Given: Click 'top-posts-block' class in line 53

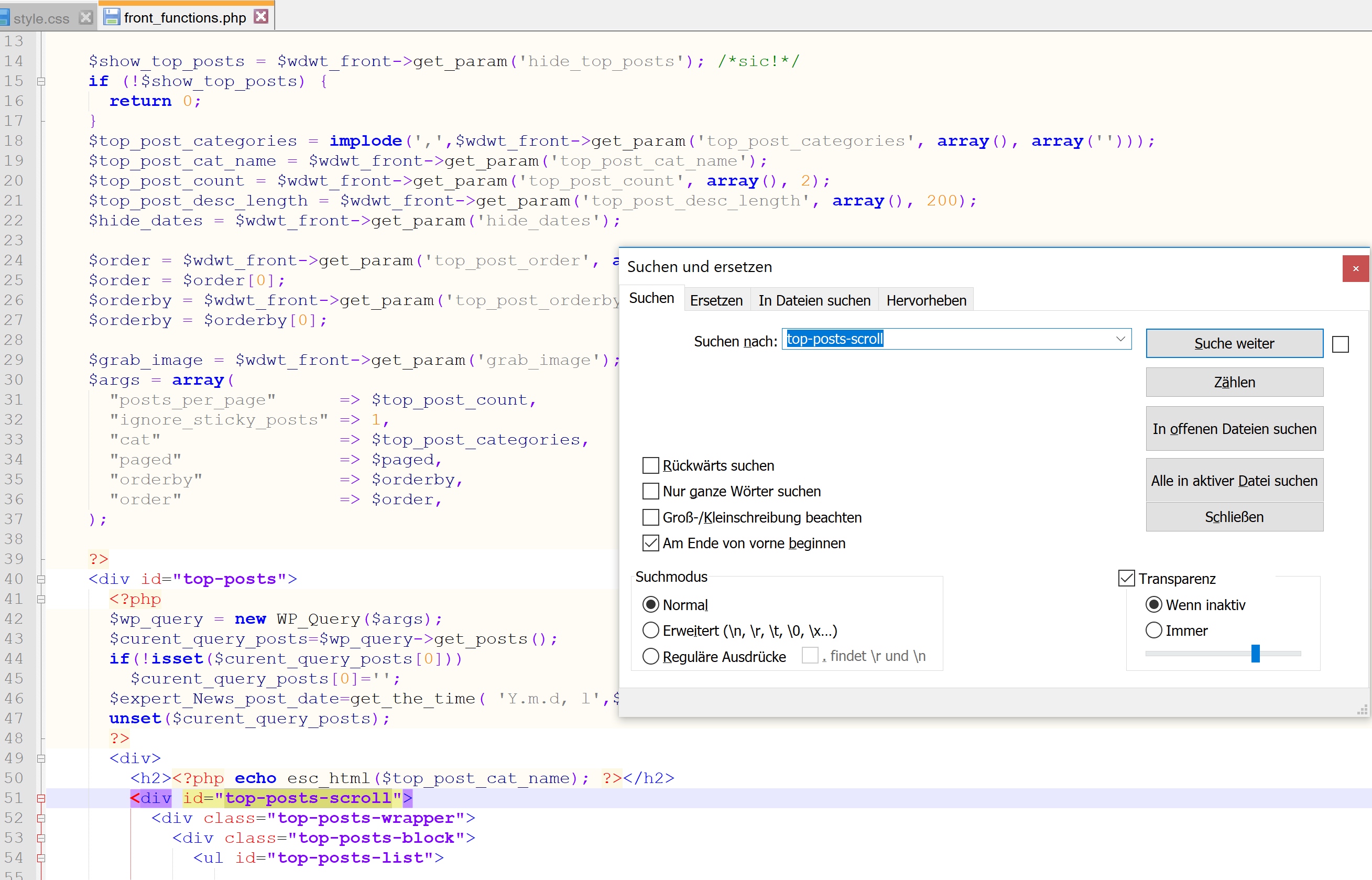Looking at the screenshot, I should click(376, 838).
